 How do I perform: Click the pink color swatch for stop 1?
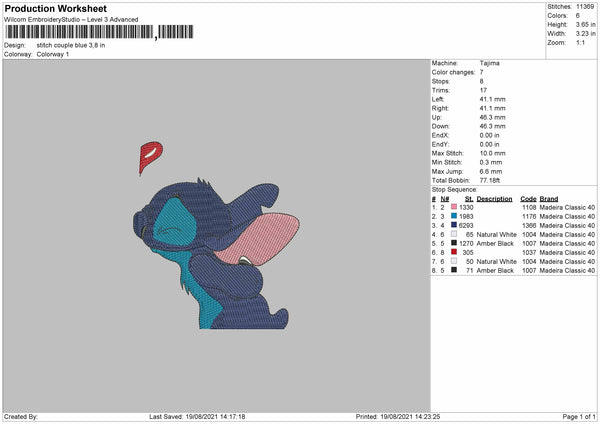(x=454, y=207)
